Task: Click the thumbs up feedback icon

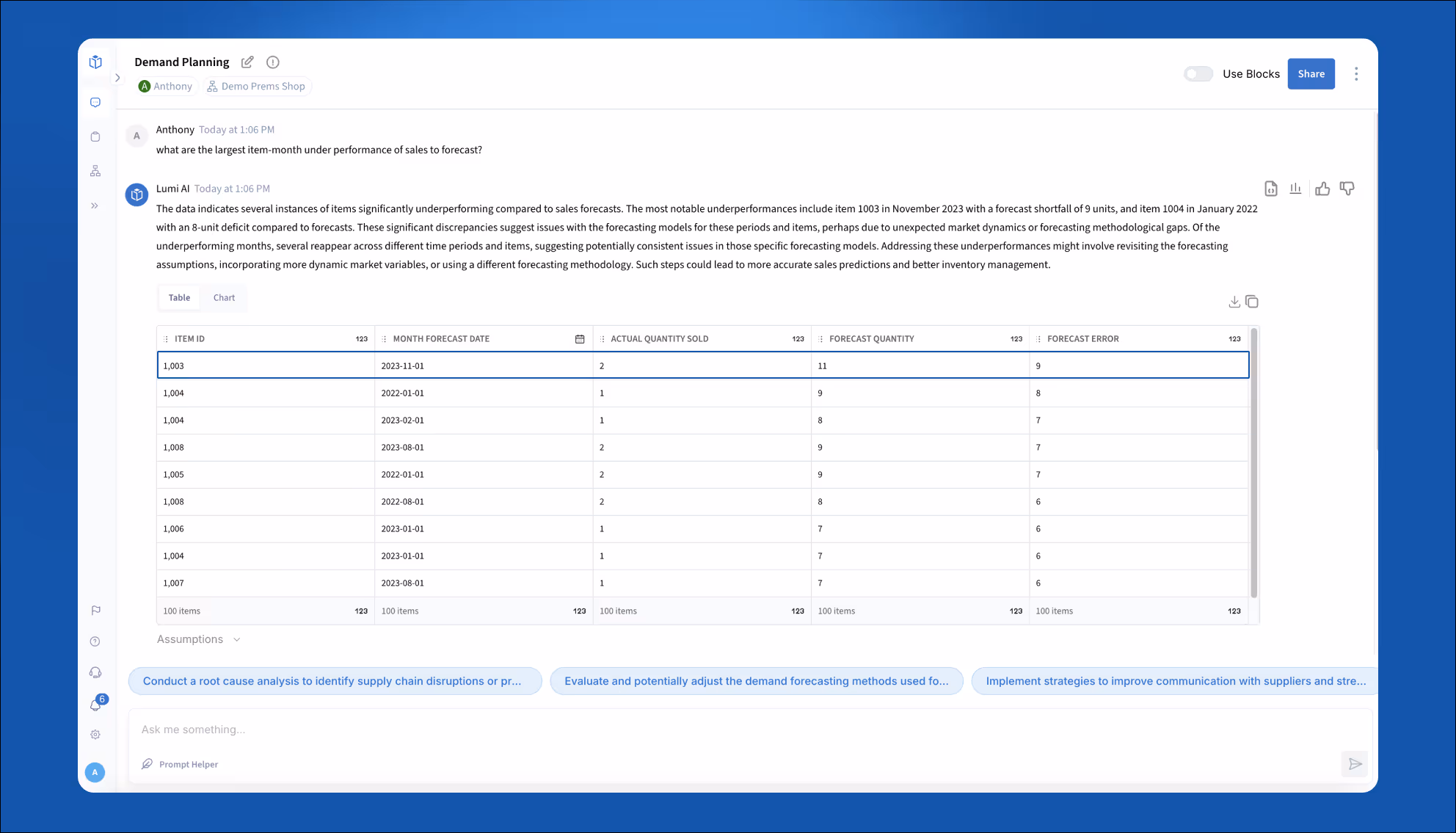Action: [1322, 189]
